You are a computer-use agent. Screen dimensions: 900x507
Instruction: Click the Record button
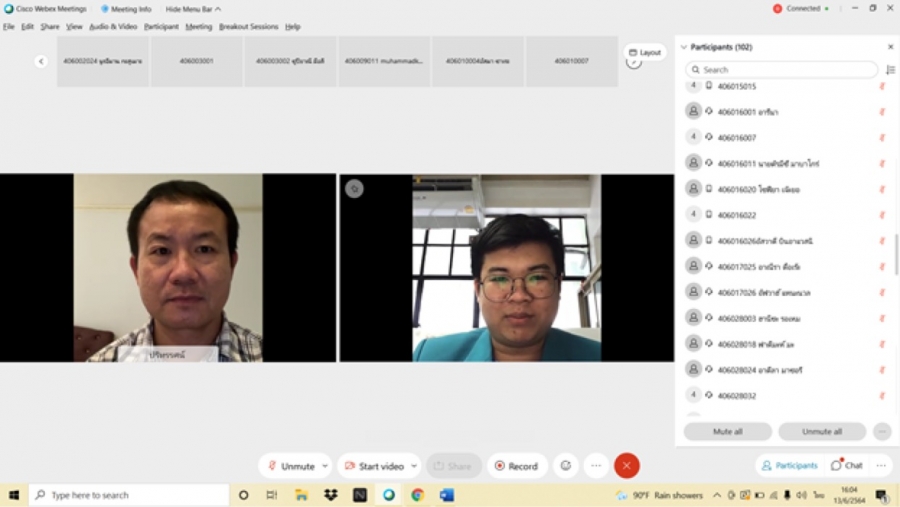click(517, 466)
